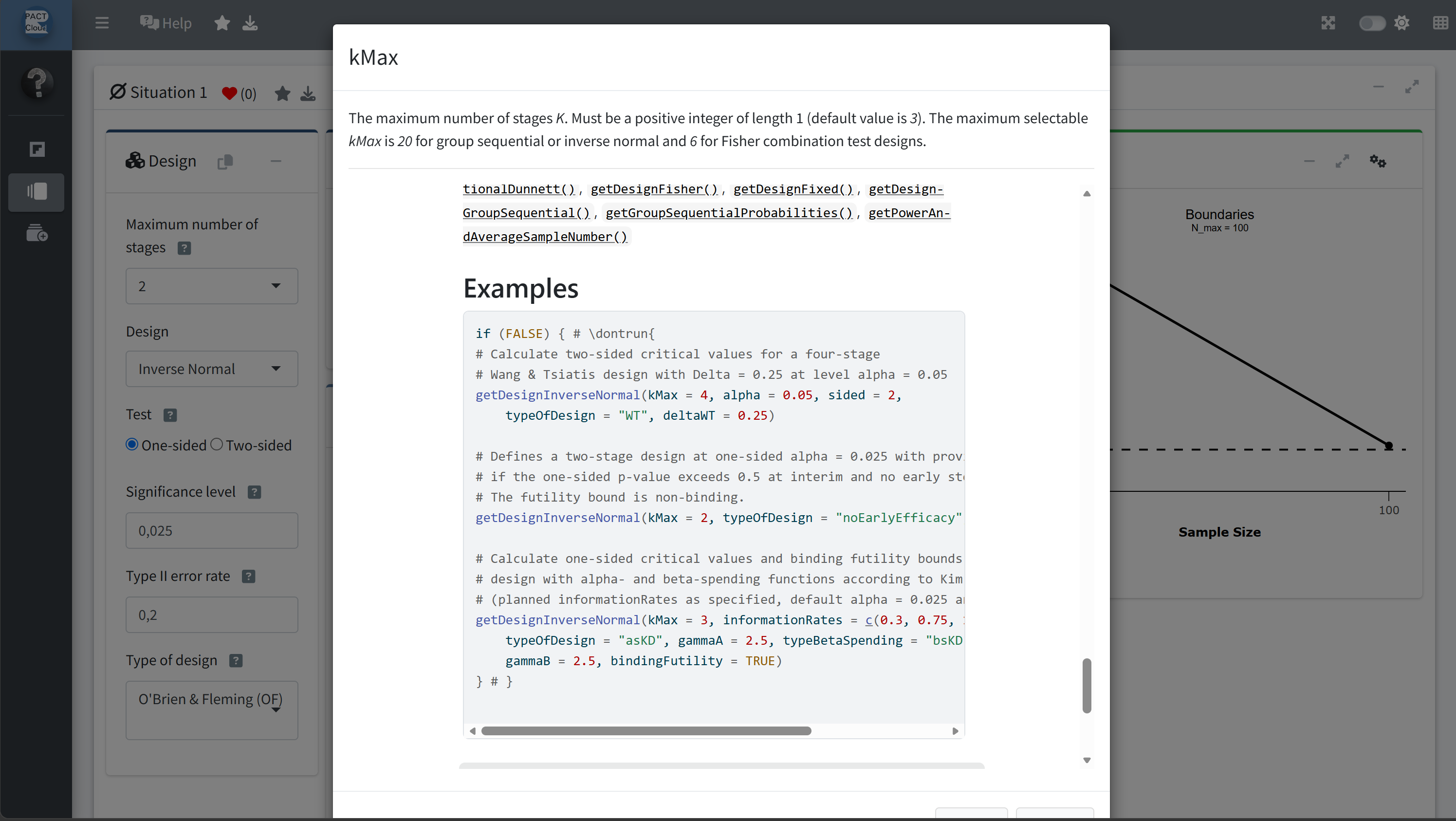Click the Boundaries plot title

pos(1220,214)
